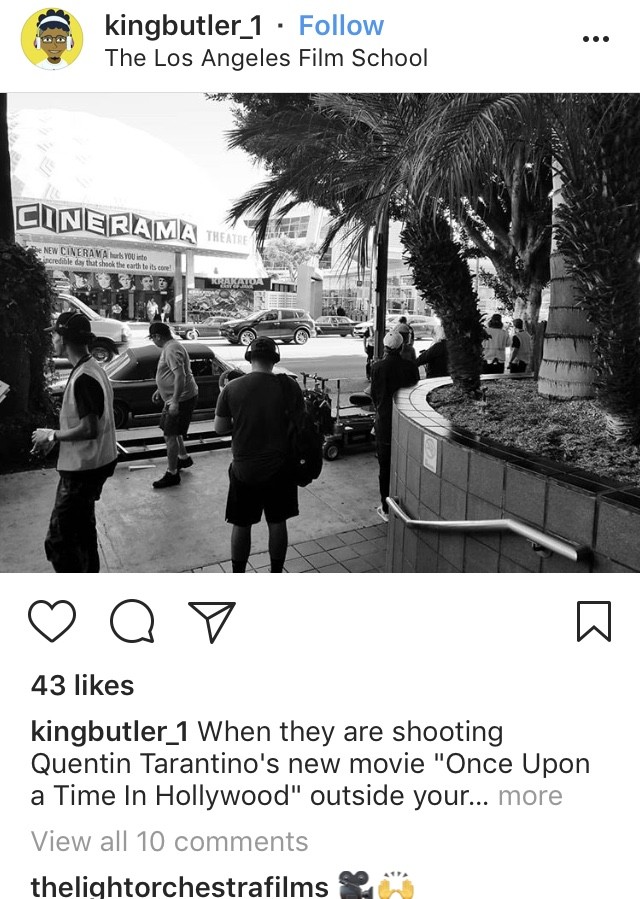View all 10 comments
The height and width of the screenshot is (899, 640).
point(170,842)
